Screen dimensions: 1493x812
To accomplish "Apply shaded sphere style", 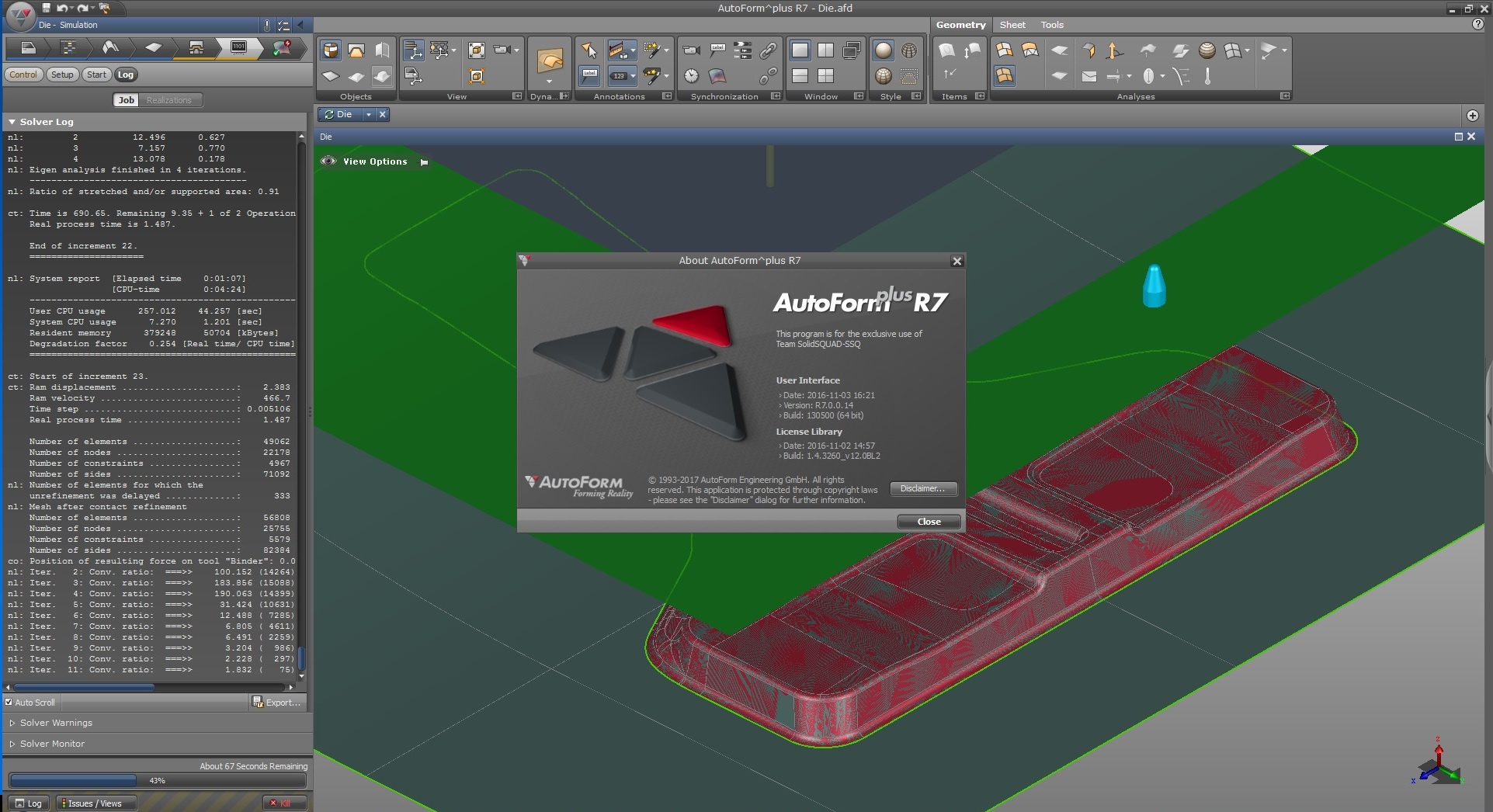I will click(883, 50).
